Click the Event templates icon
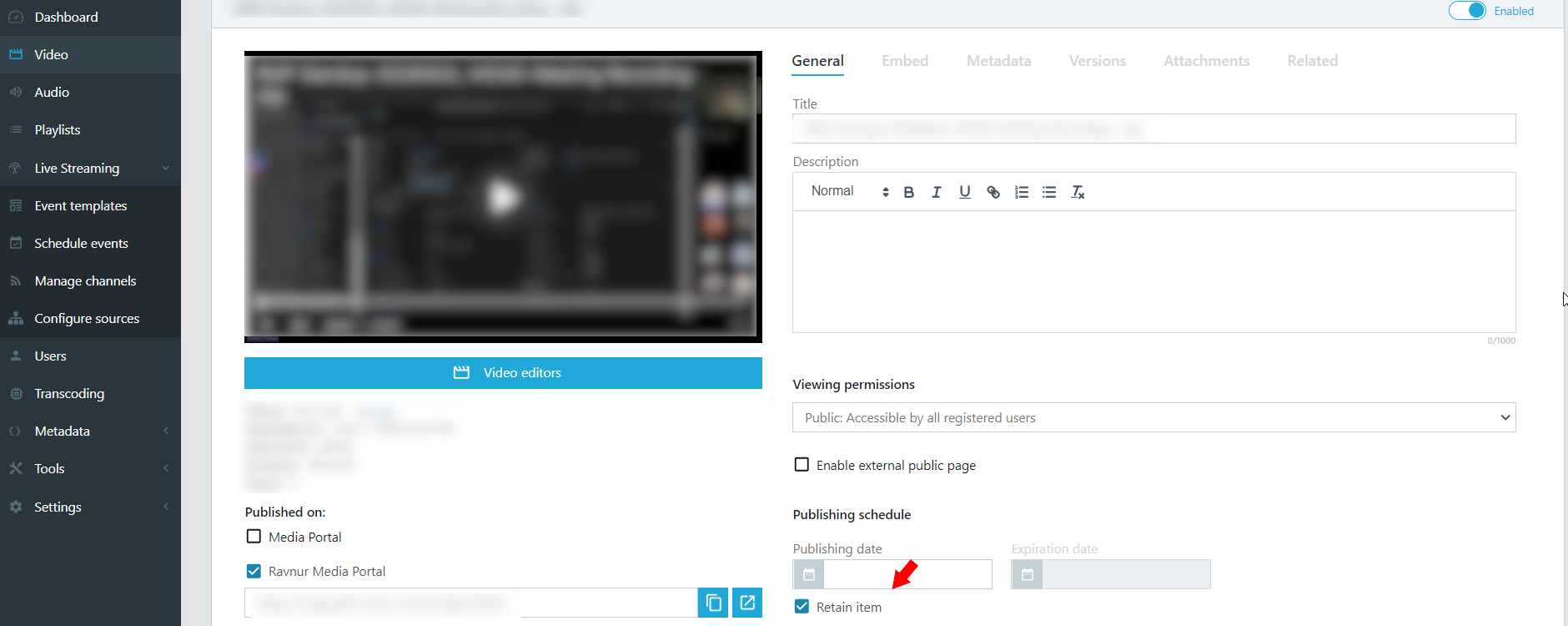The width and height of the screenshot is (1568, 626). pos(16,205)
